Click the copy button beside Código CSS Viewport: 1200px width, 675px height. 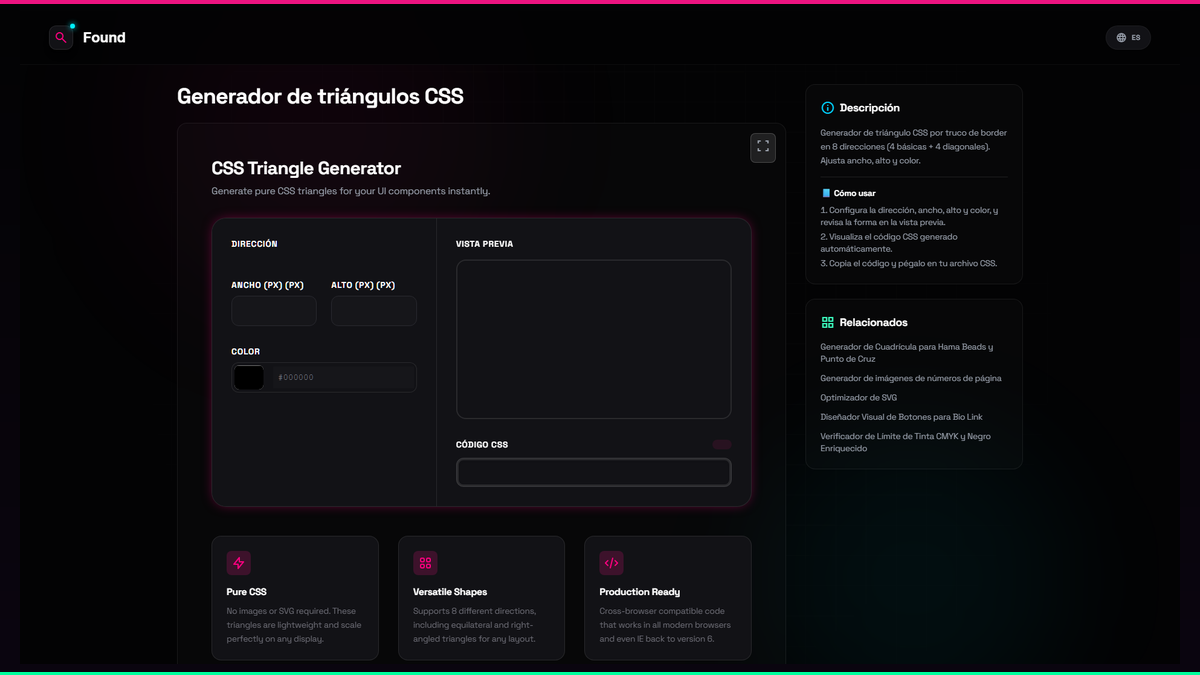[721, 444]
